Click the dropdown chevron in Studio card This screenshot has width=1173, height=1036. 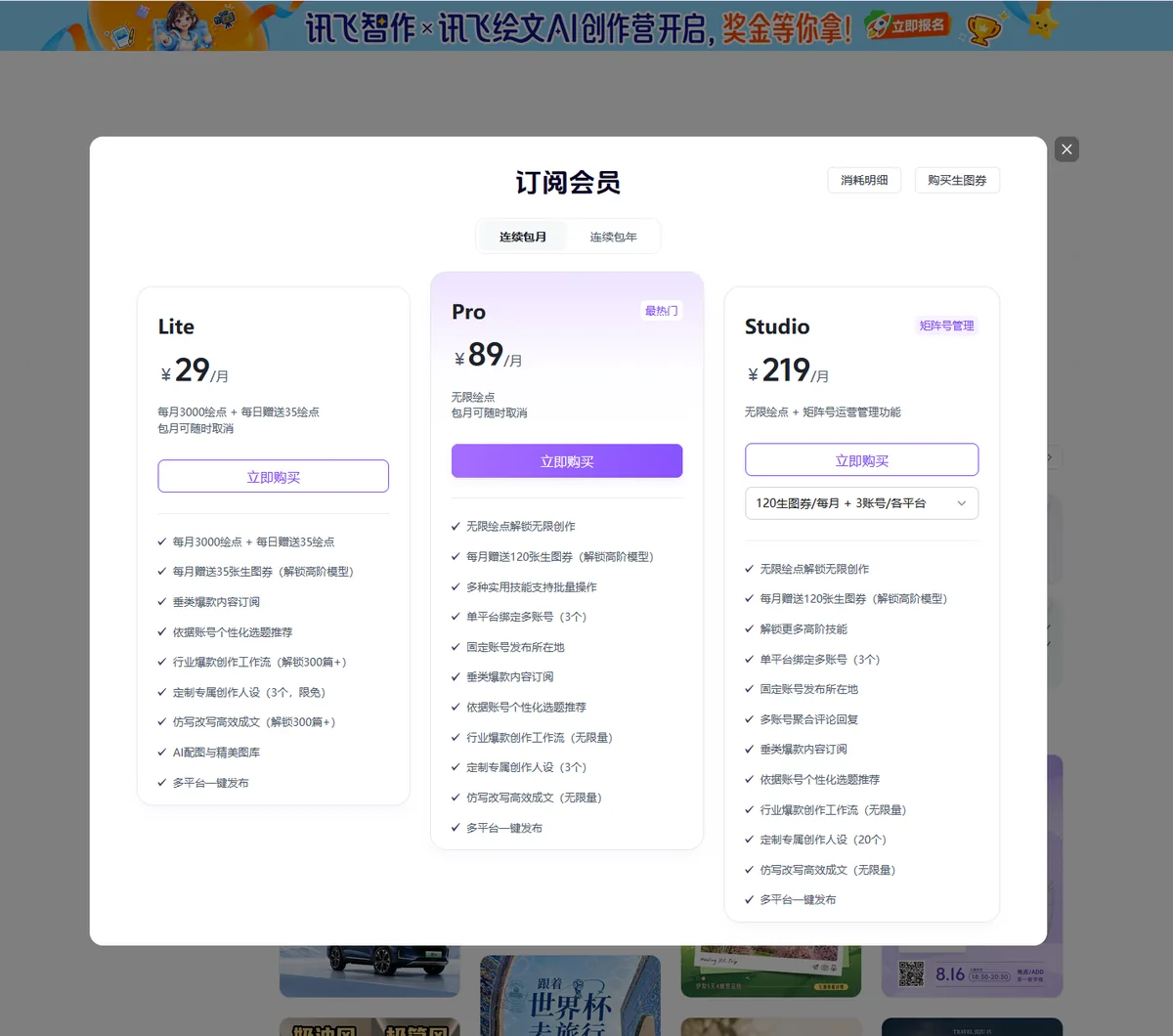point(961,503)
